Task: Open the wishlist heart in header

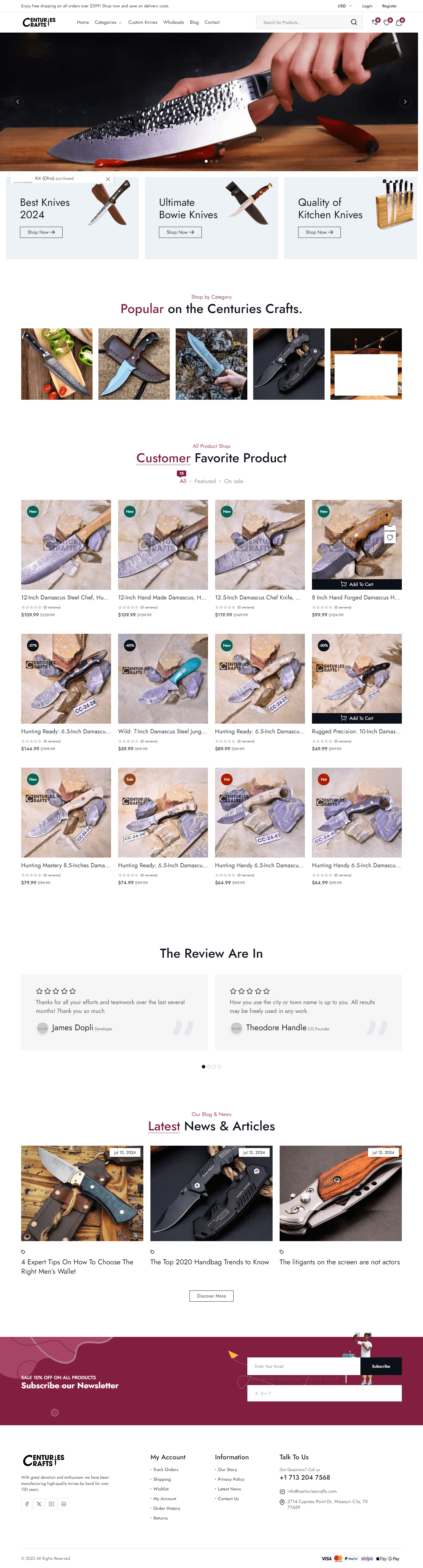Action: coord(387,23)
